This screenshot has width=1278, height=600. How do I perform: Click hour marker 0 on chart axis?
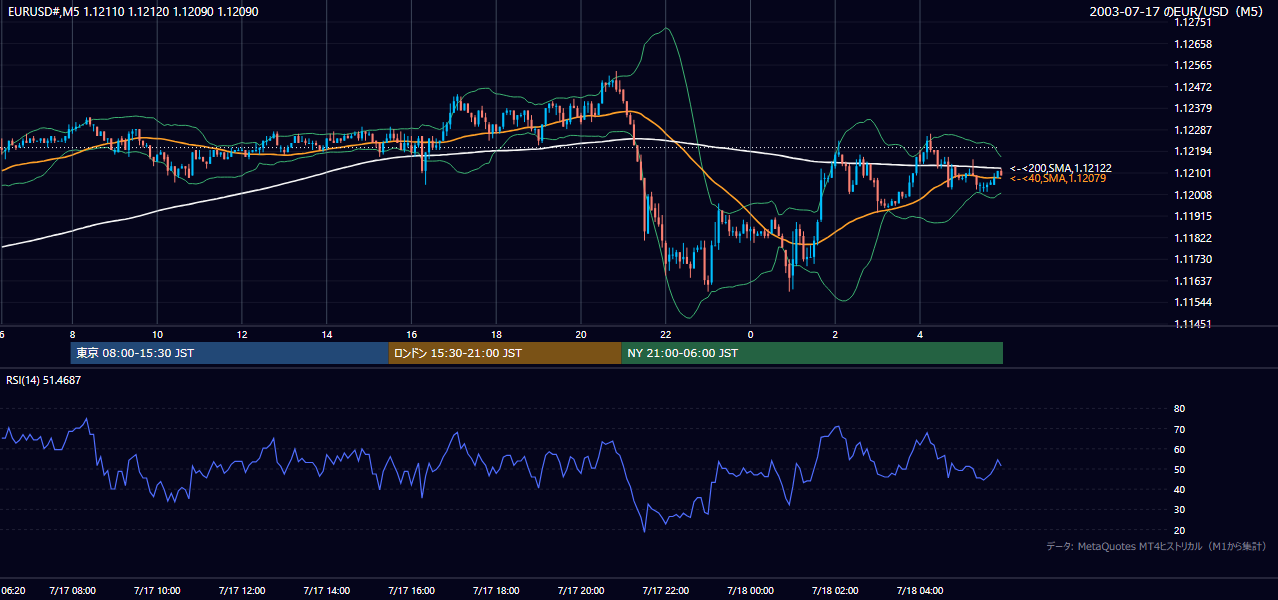point(750,334)
